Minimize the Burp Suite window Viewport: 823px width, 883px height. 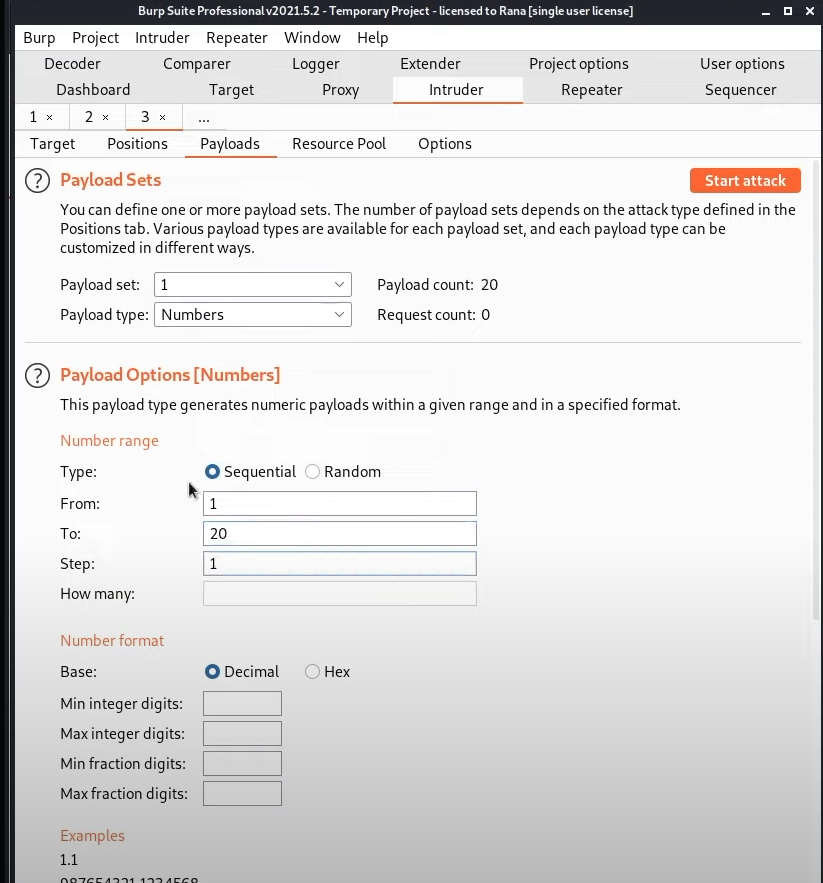766,11
